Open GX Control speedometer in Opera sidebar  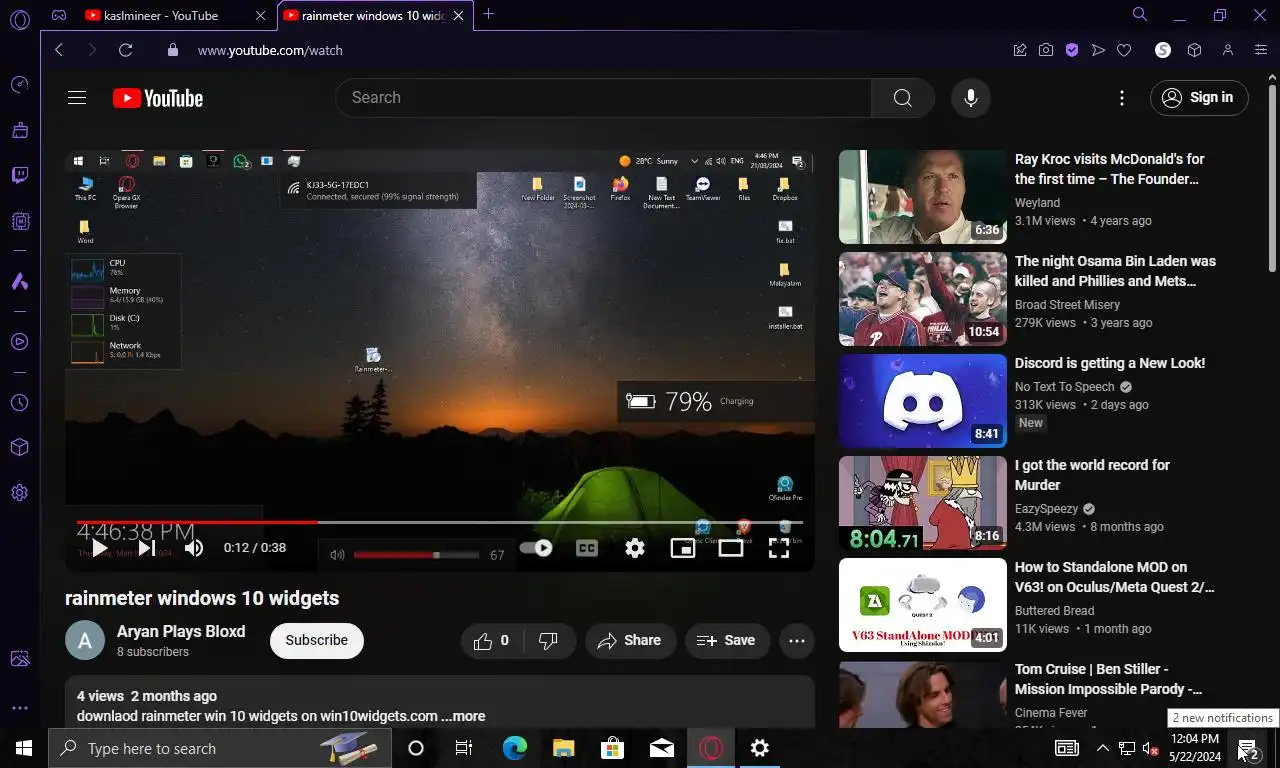click(x=19, y=85)
